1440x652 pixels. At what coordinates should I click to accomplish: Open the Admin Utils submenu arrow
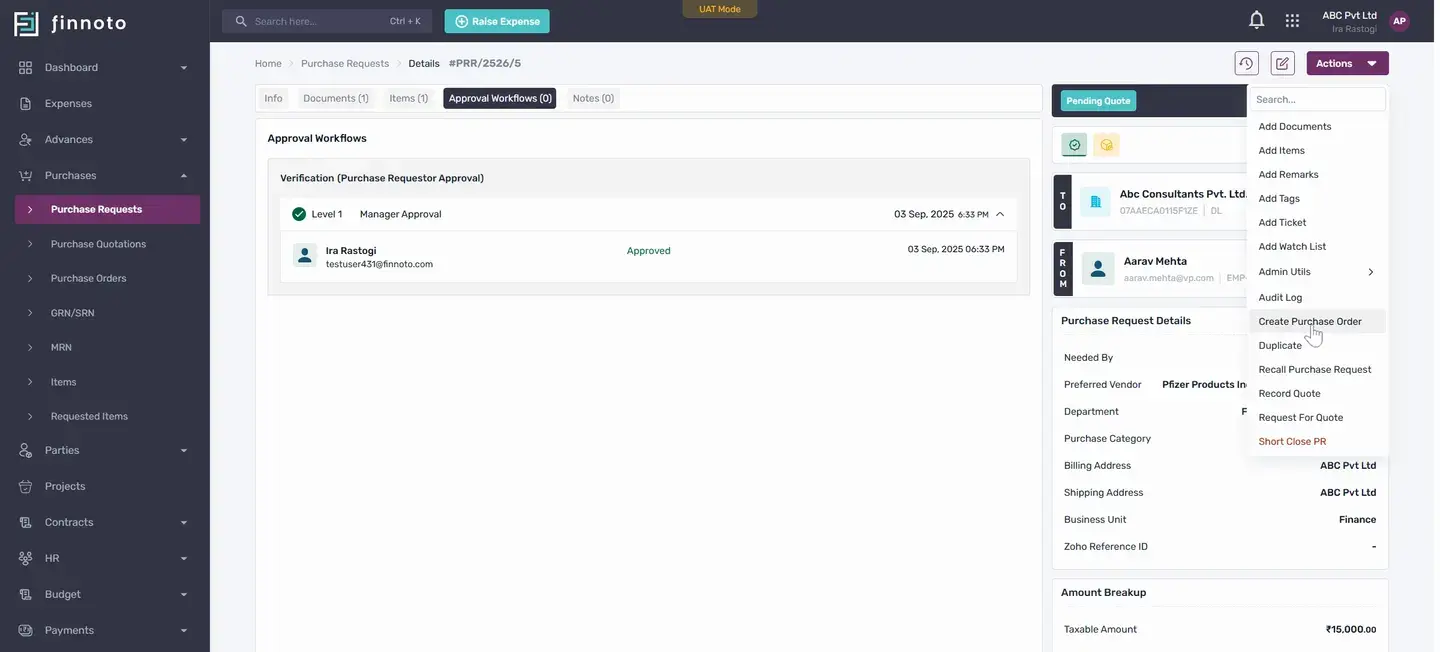(1371, 272)
